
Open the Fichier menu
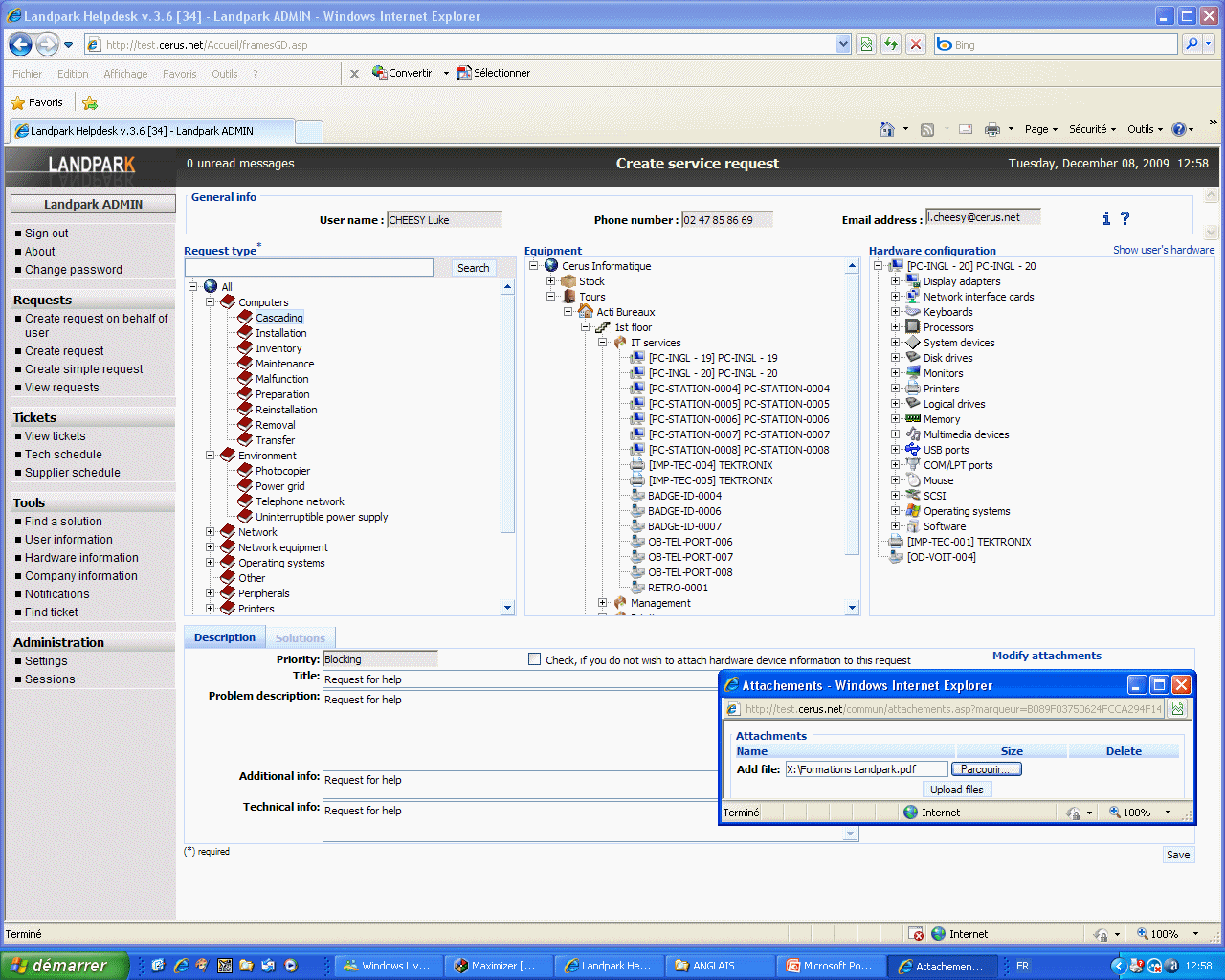click(x=28, y=74)
